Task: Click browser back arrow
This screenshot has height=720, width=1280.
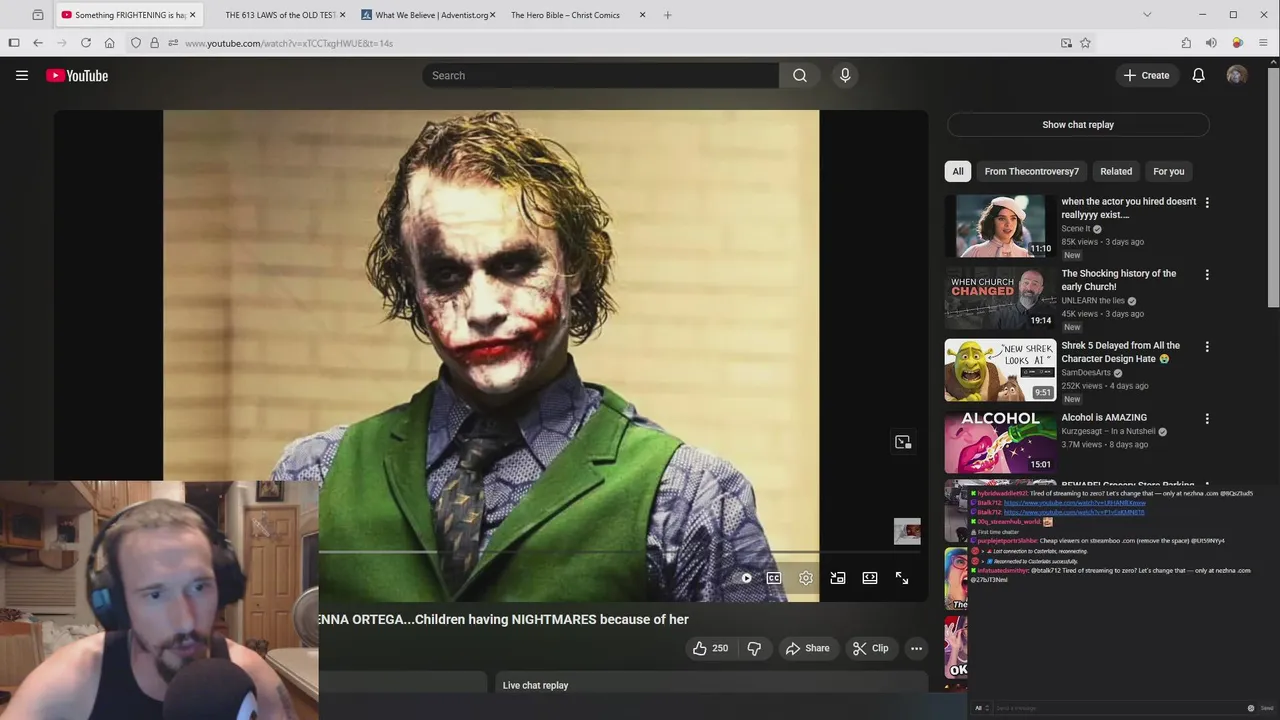Action: coord(38,43)
